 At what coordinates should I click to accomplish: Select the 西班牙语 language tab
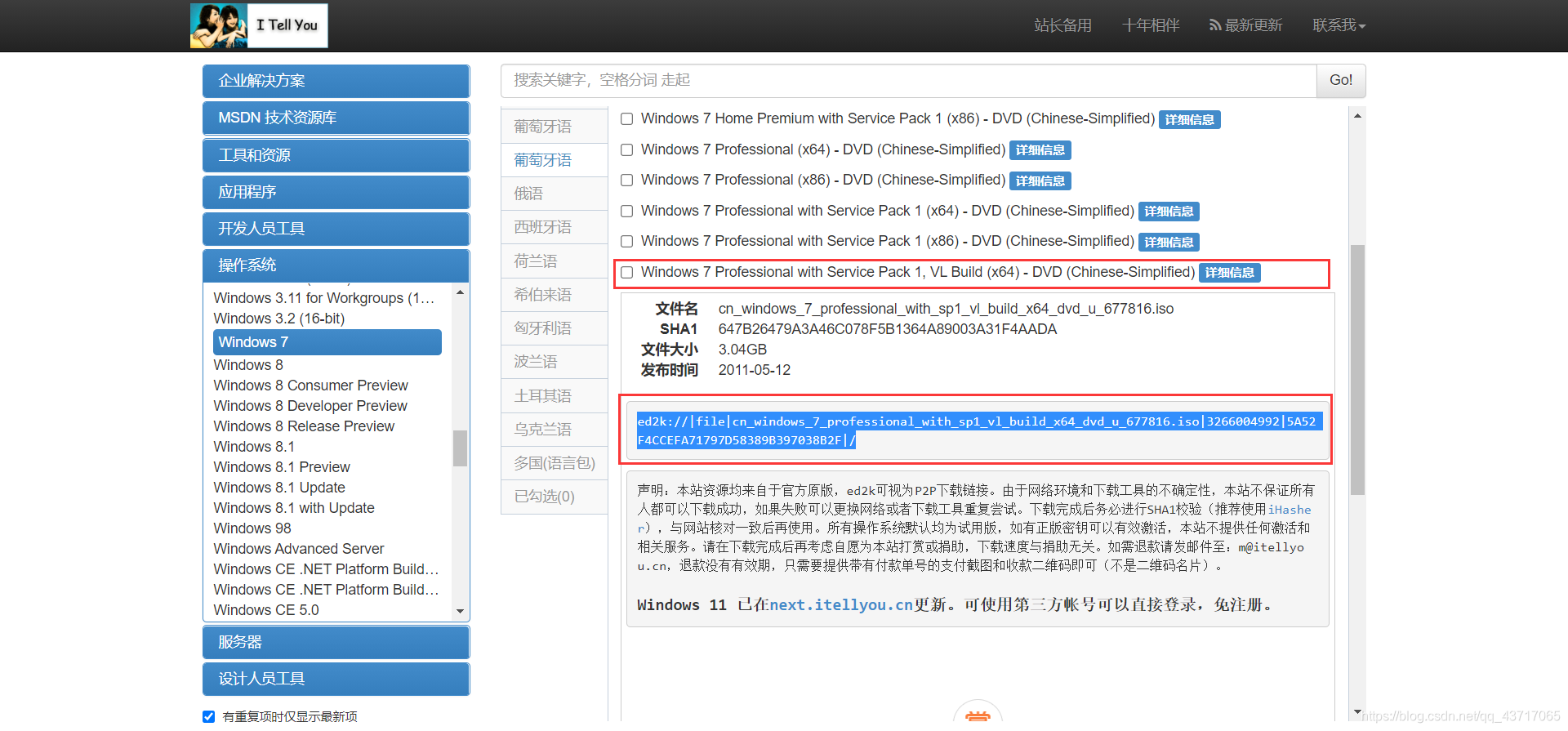coord(555,227)
